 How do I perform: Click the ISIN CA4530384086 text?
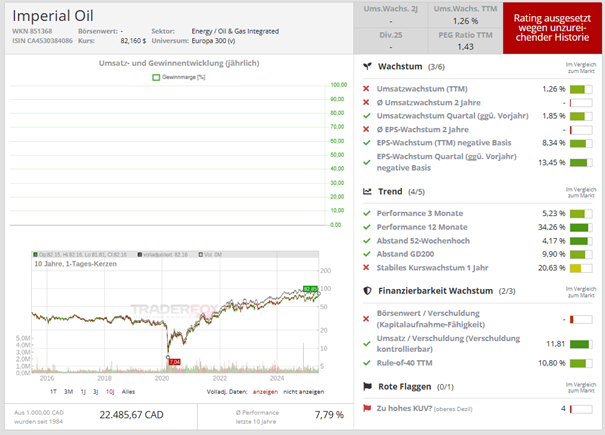click(x=42, y=41)
